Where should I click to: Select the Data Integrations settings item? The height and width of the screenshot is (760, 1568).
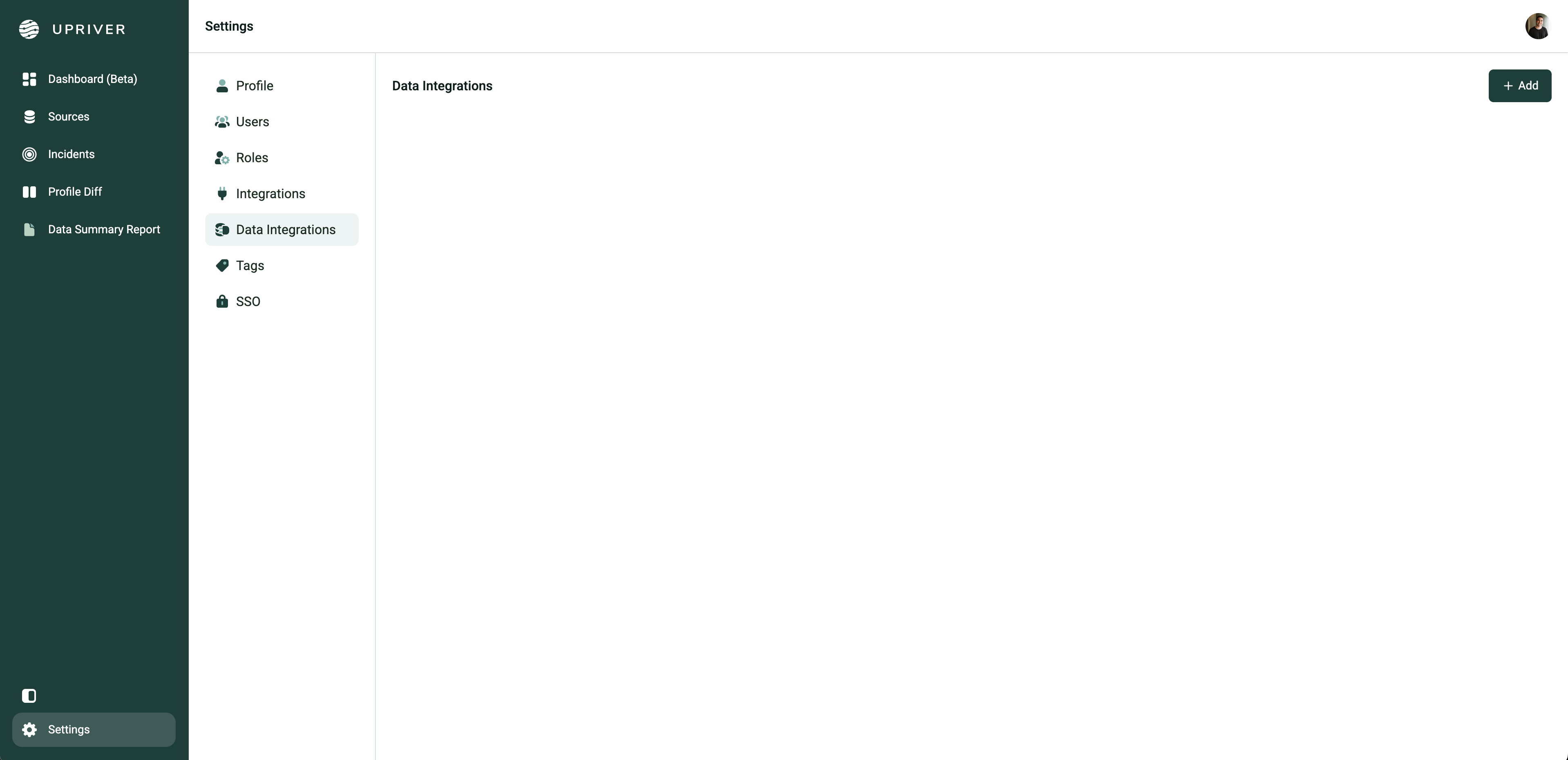(x=285, y=230)
